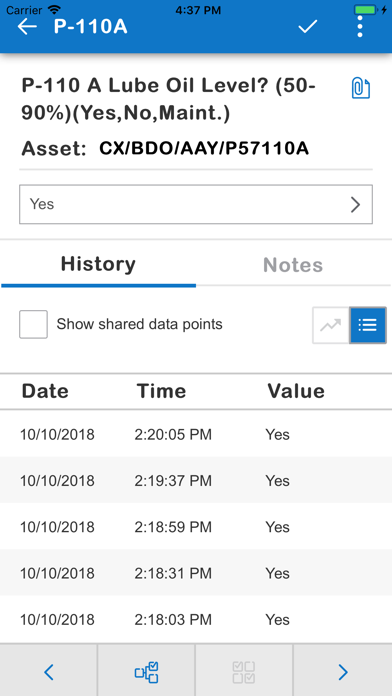Open the three-dot overflow menu
The height and width of the screenshot is (696, 392).
click(x=360, y=27)
